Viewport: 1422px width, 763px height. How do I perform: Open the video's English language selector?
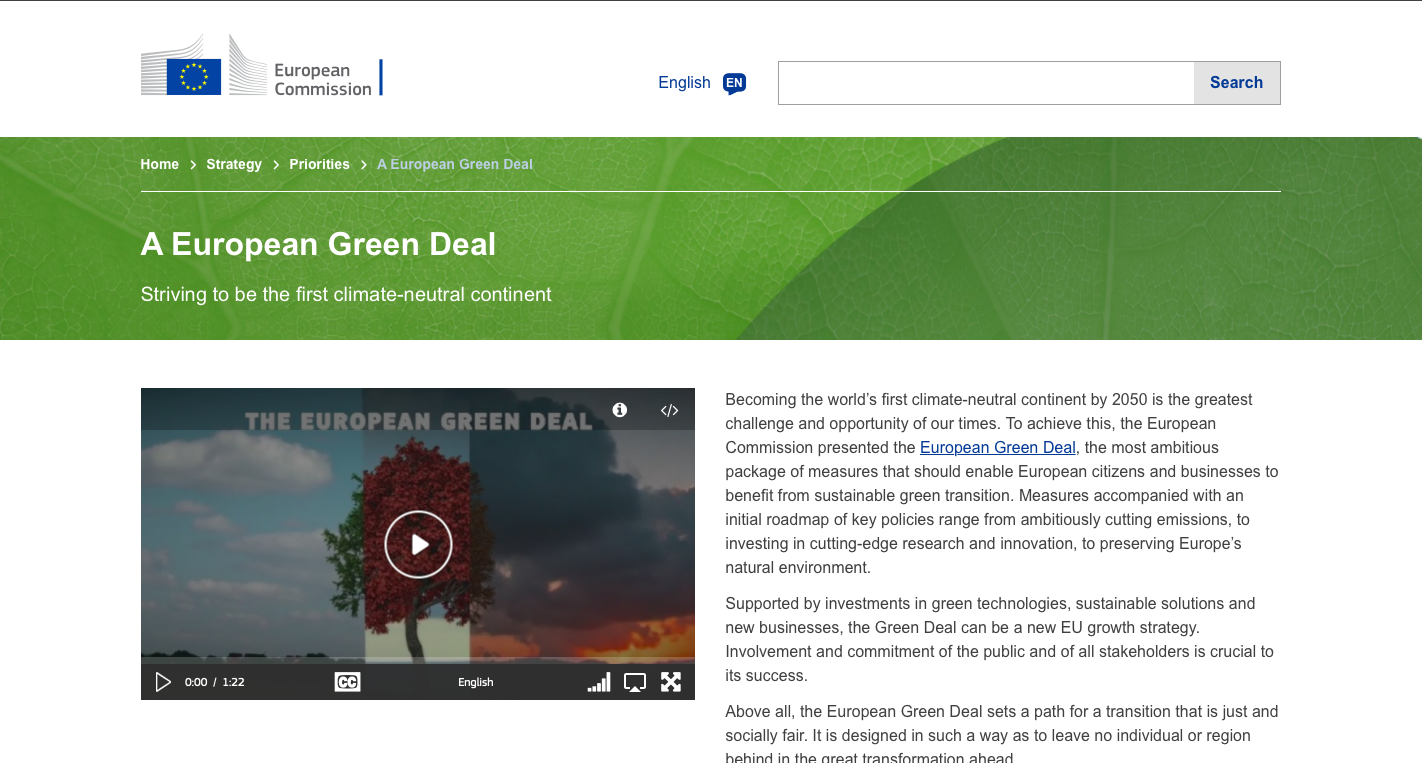pos(476,682)
